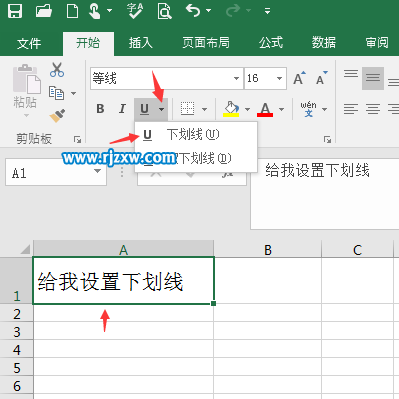Click the touch/mouse mode icon
Screen dimensions: 399x399
click(95, 11)
